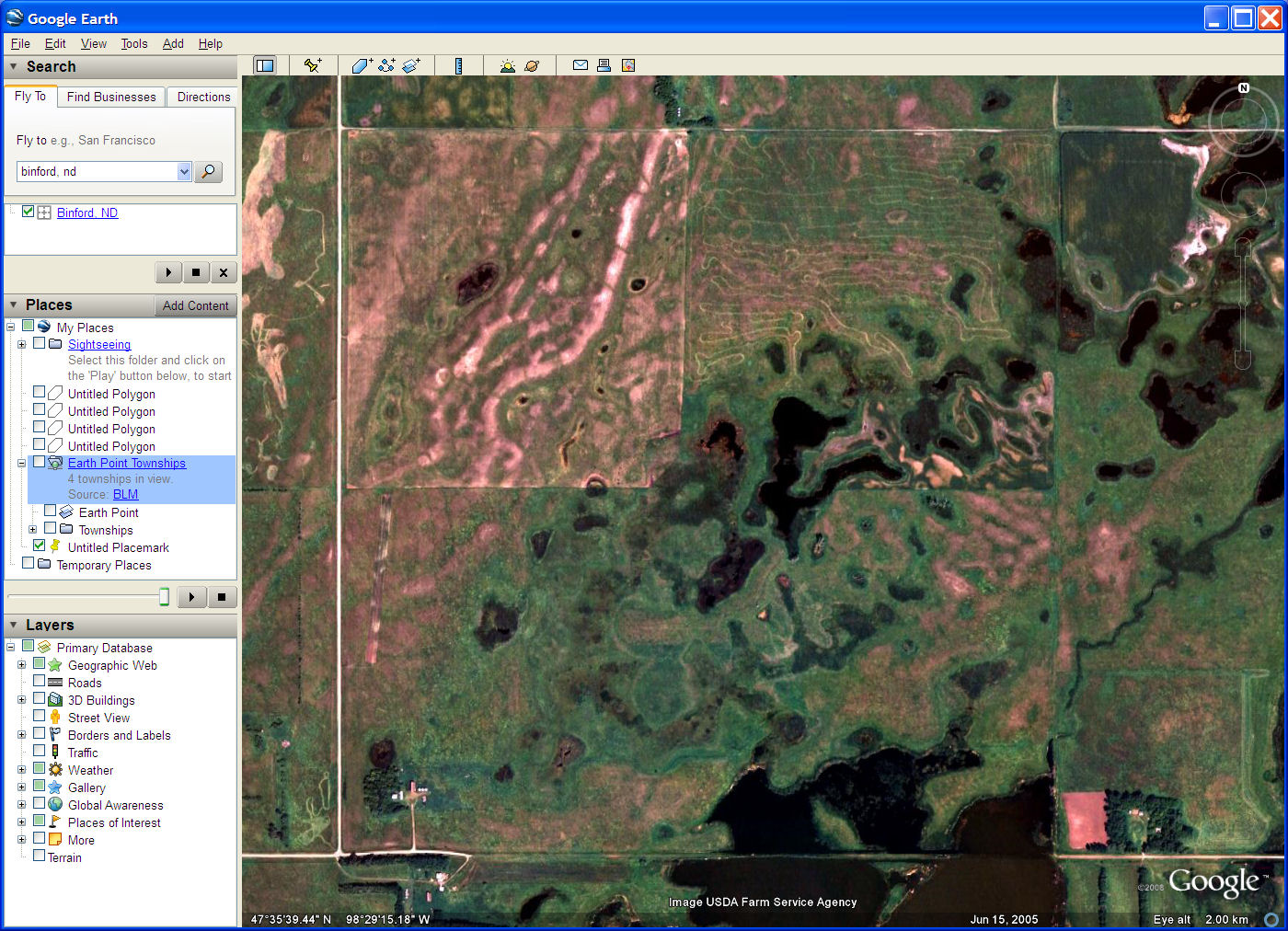Click the Untitled Placemark yellow pushpin icon
The image size is (1288, 931).
pyautogui.click(x=55, y=546)
